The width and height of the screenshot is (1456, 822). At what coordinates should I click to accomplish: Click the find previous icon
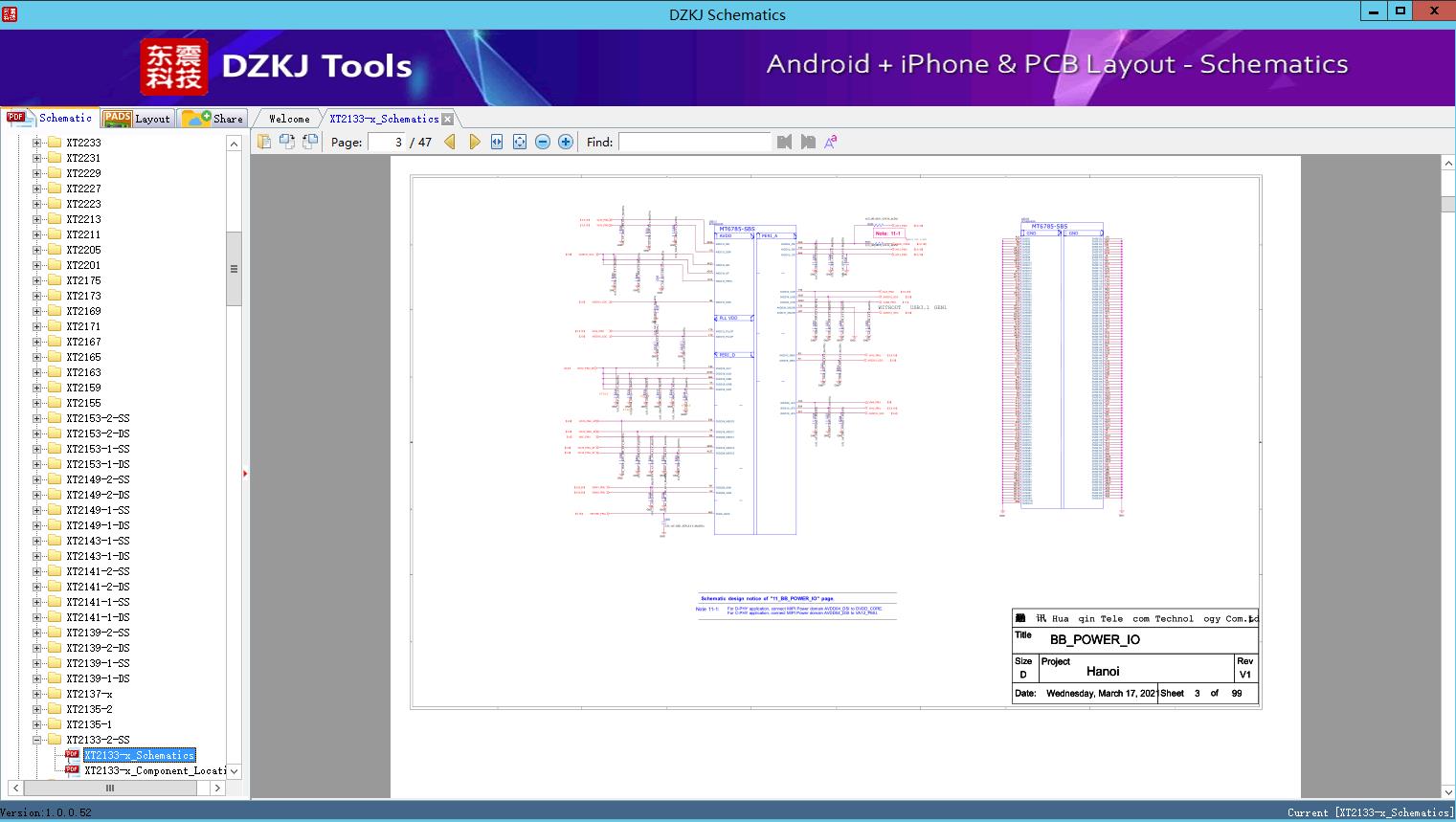point(784,142)
